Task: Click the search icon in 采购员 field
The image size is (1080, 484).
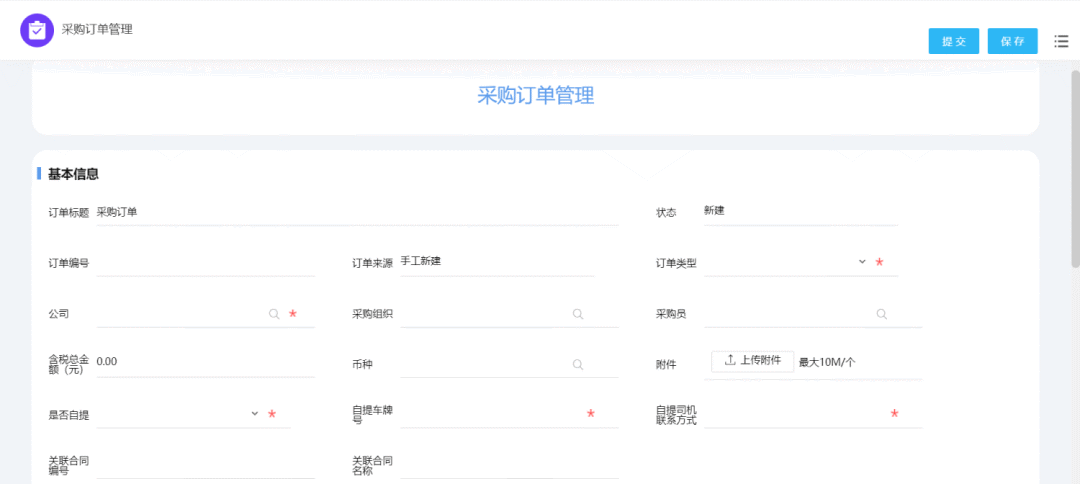Action: [x=882, y=314]
